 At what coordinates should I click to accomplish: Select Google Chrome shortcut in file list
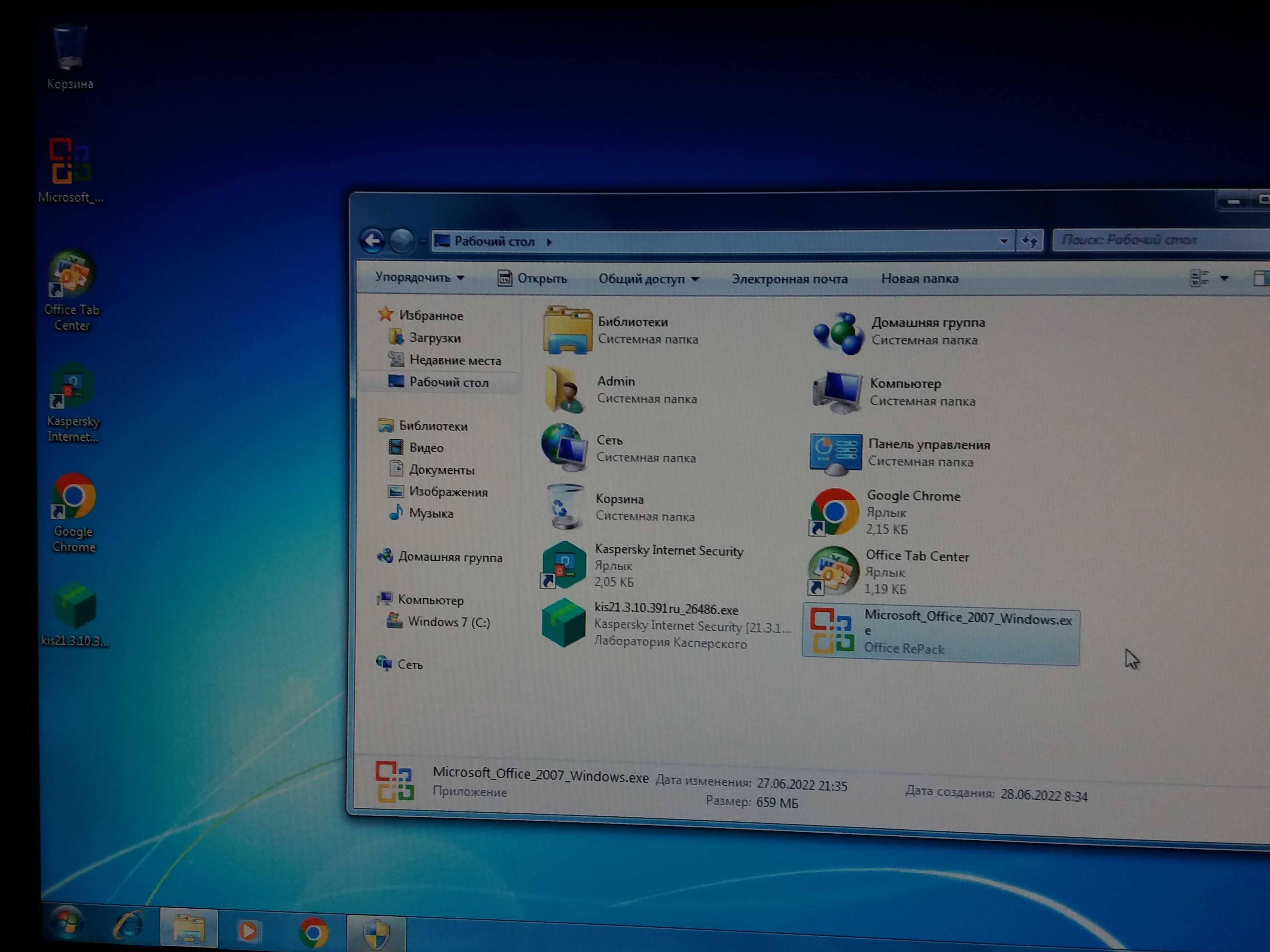(834, 513)
